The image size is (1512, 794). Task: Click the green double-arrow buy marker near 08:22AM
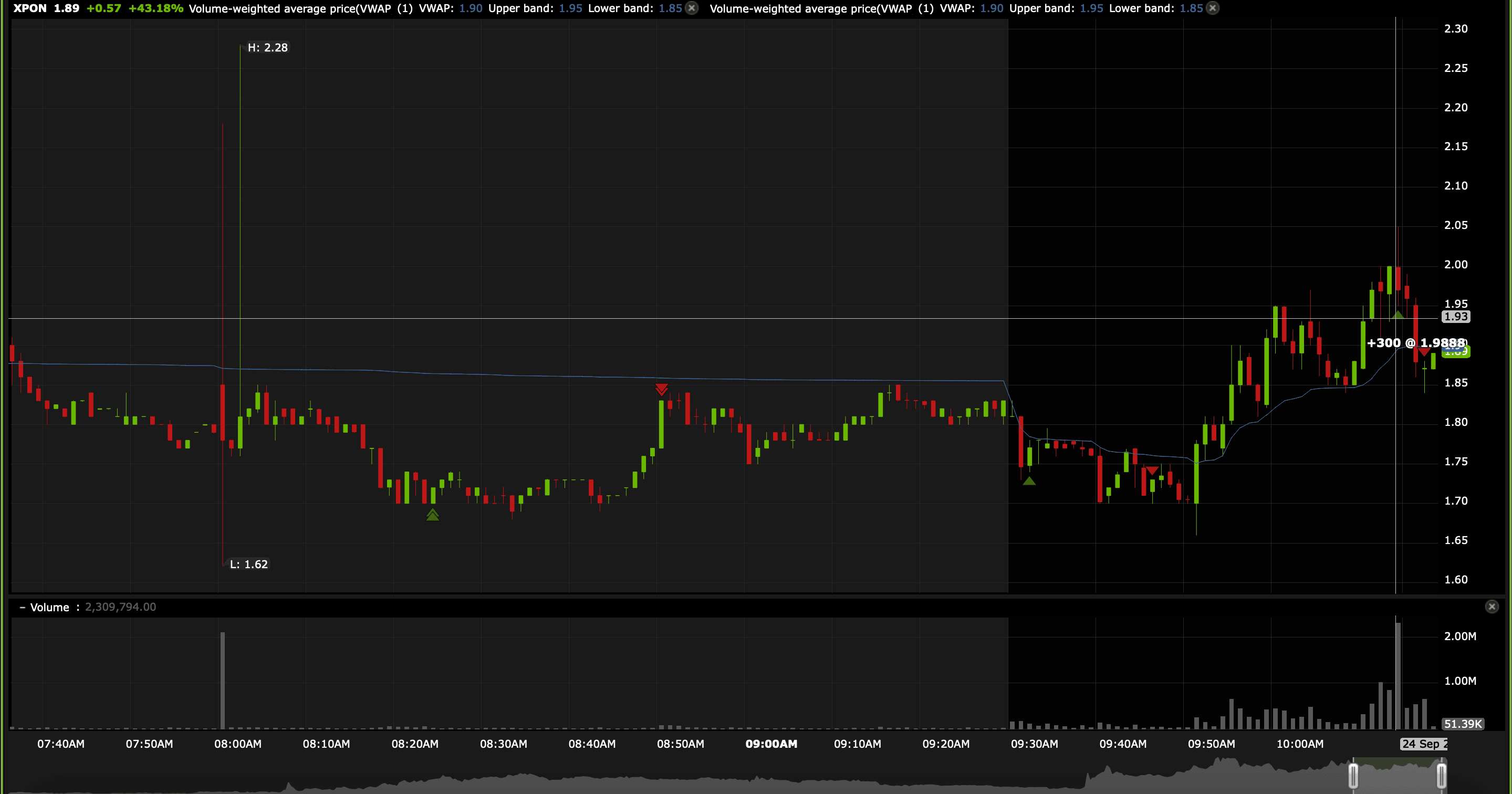coord(433,515)
